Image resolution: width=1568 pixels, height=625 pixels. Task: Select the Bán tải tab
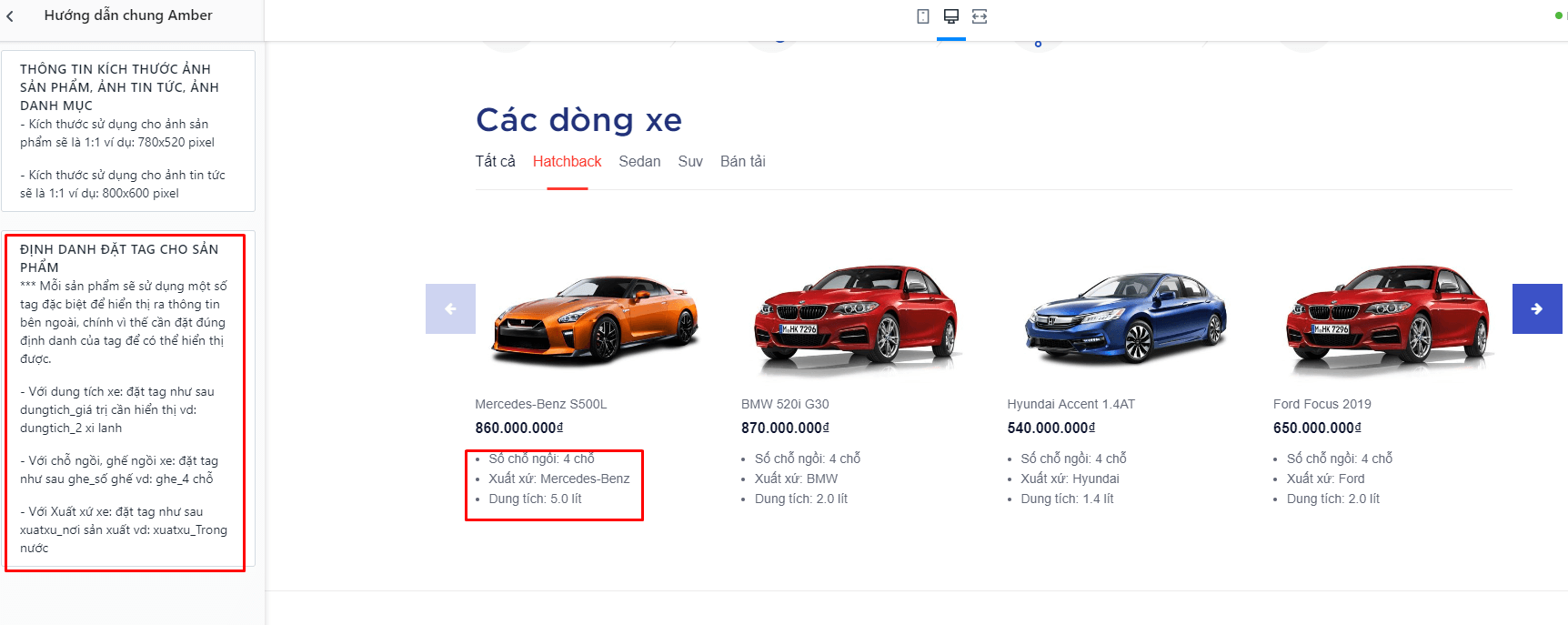point(742,161)
